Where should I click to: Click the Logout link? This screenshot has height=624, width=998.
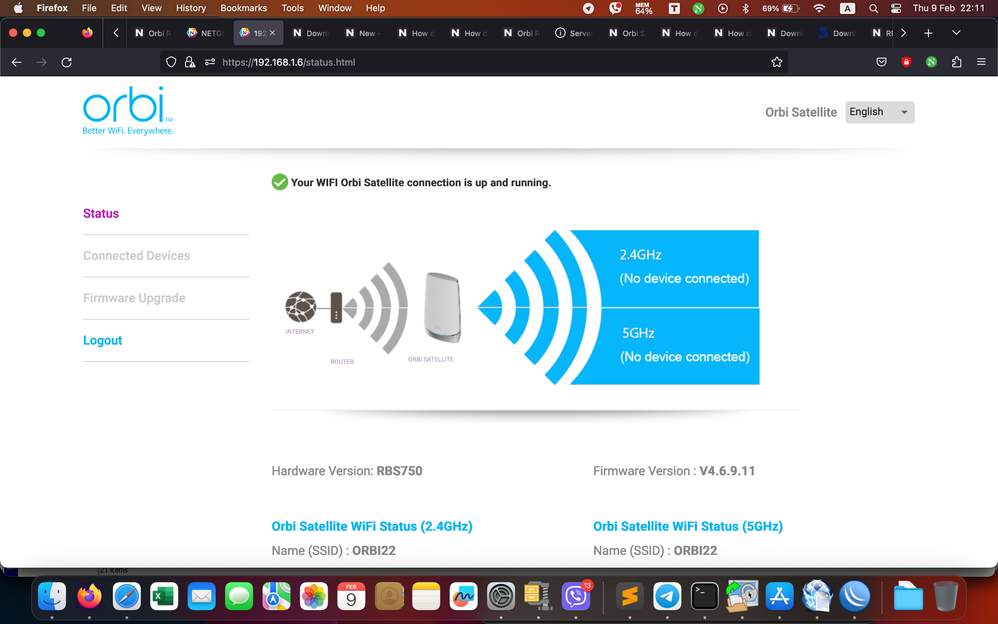point(102,340)
